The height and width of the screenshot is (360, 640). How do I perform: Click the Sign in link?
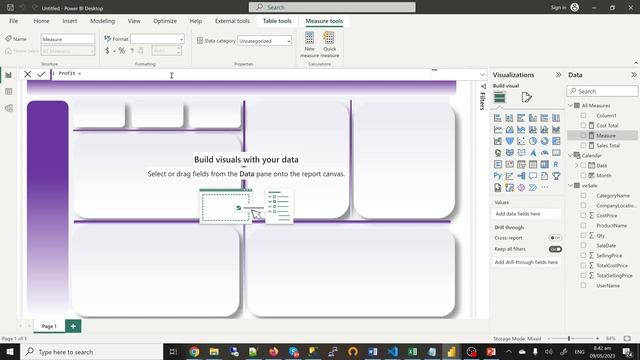558,7
